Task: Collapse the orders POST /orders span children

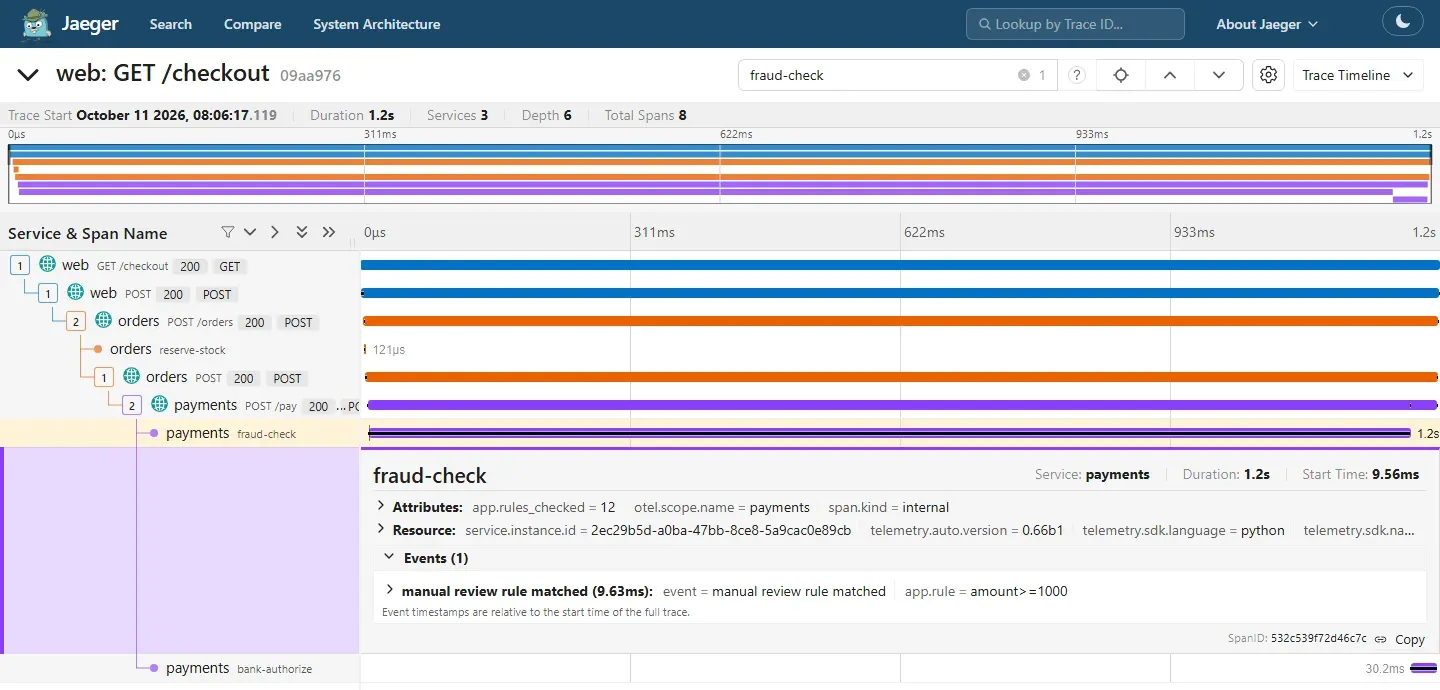Action: (76, 321)
